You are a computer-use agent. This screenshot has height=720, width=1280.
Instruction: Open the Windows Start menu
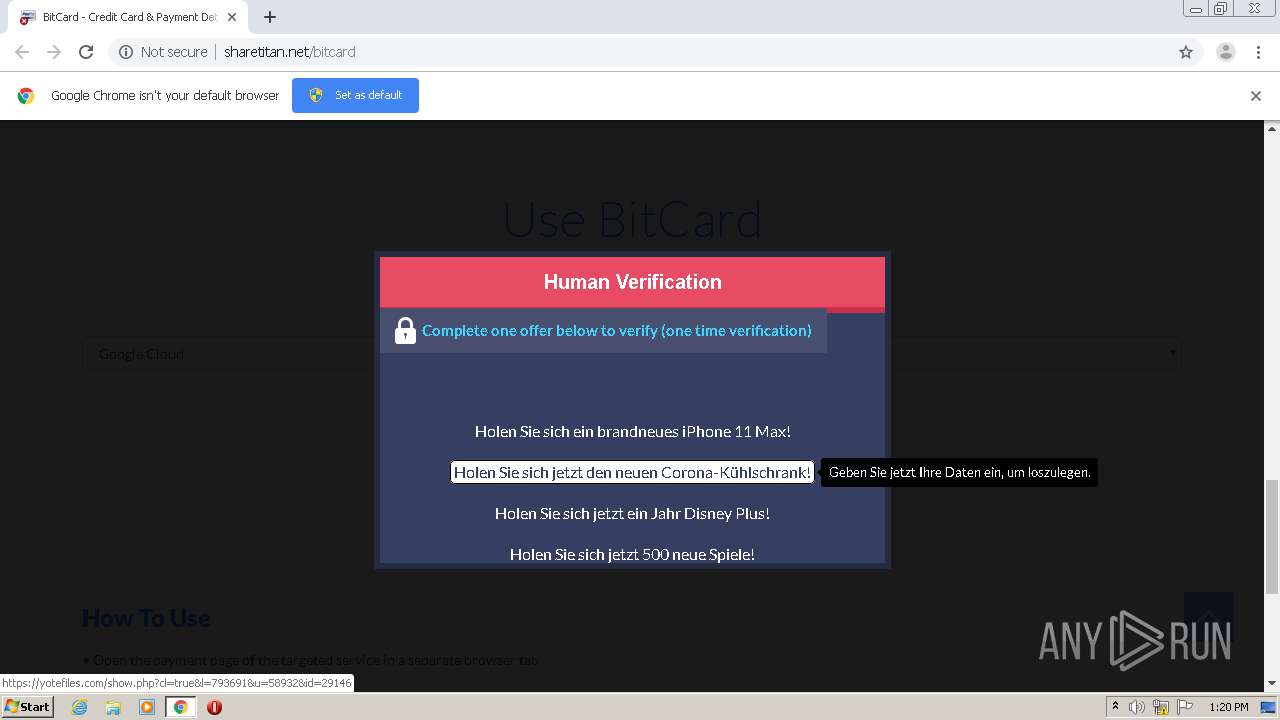click(x=28, y=707)
